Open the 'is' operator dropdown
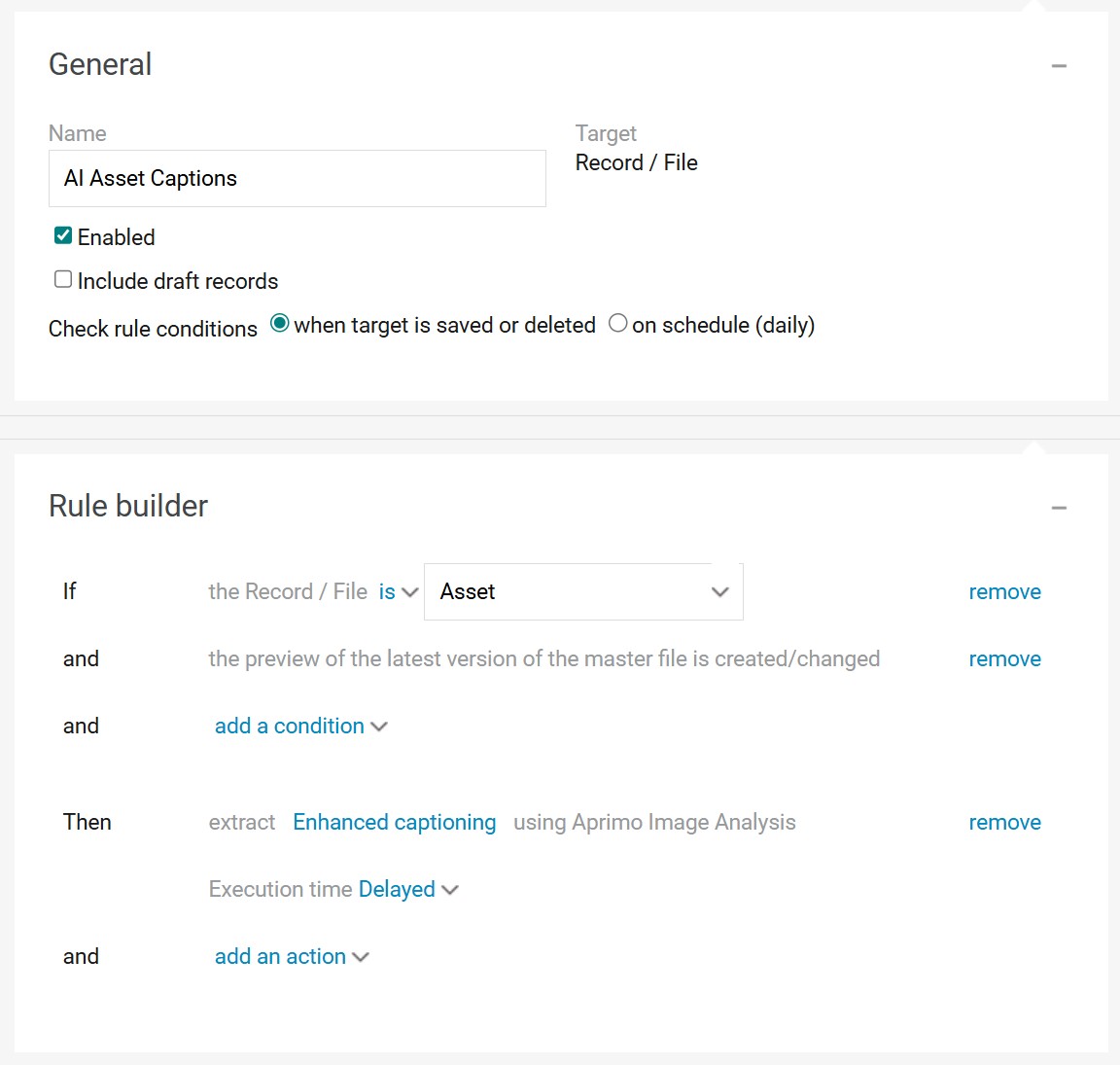Screen dimensions: 1120x1065 (x=398, y=592)
